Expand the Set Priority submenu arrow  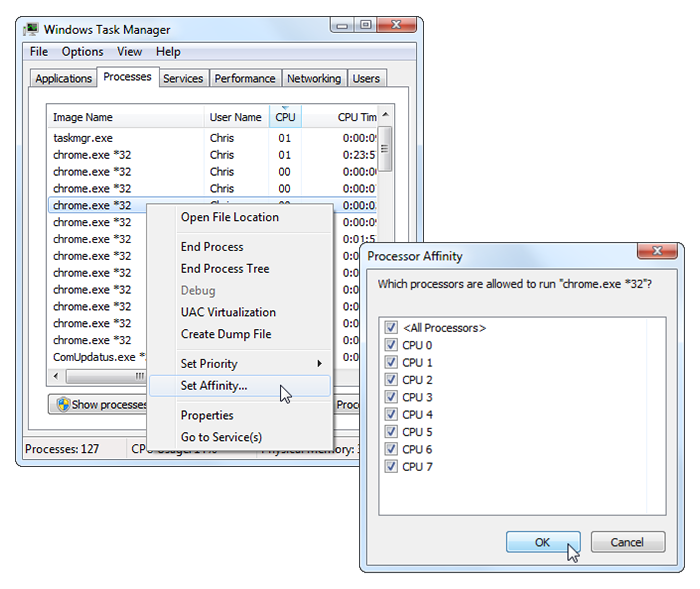pyautogui.click(x=319, y=363)
